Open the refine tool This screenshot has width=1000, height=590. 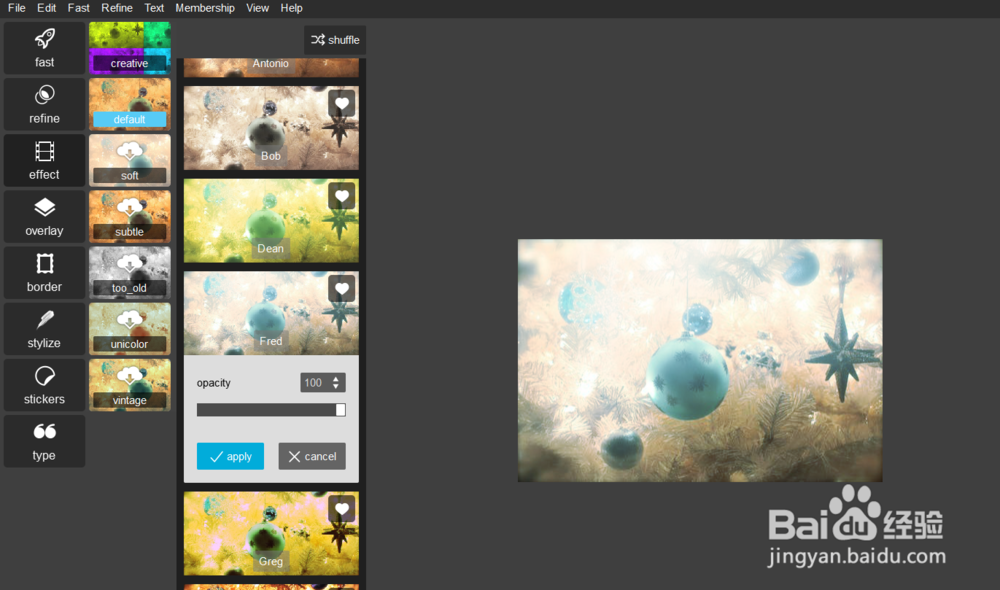tap(44, 104)
